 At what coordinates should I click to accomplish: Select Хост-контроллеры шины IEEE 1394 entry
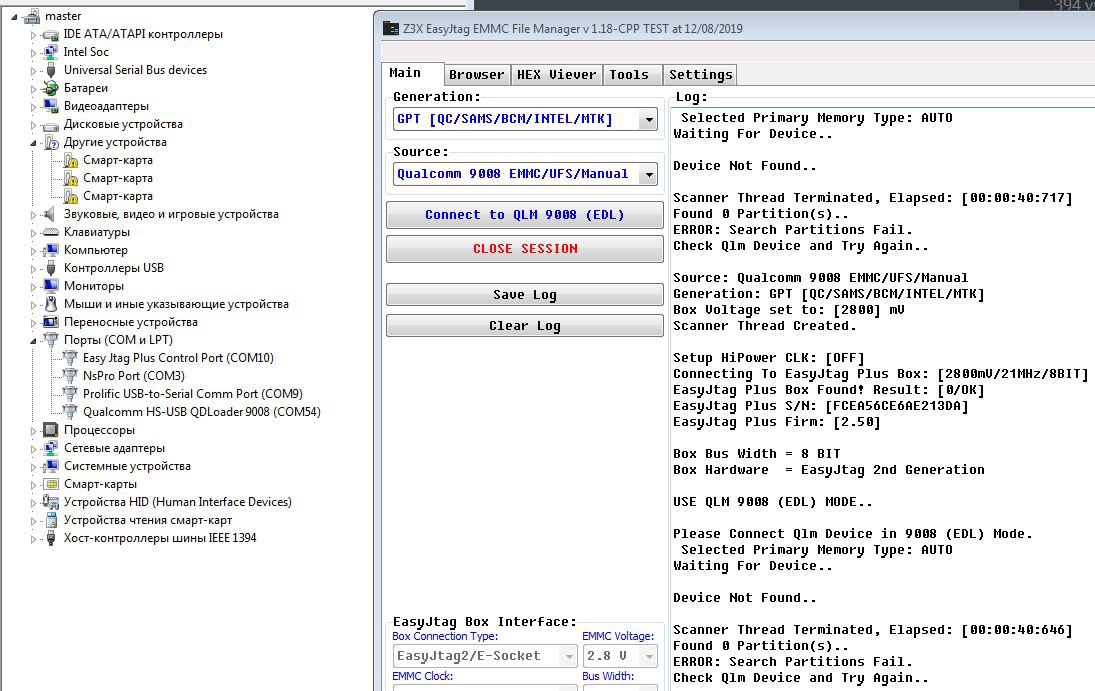(160, 538)
